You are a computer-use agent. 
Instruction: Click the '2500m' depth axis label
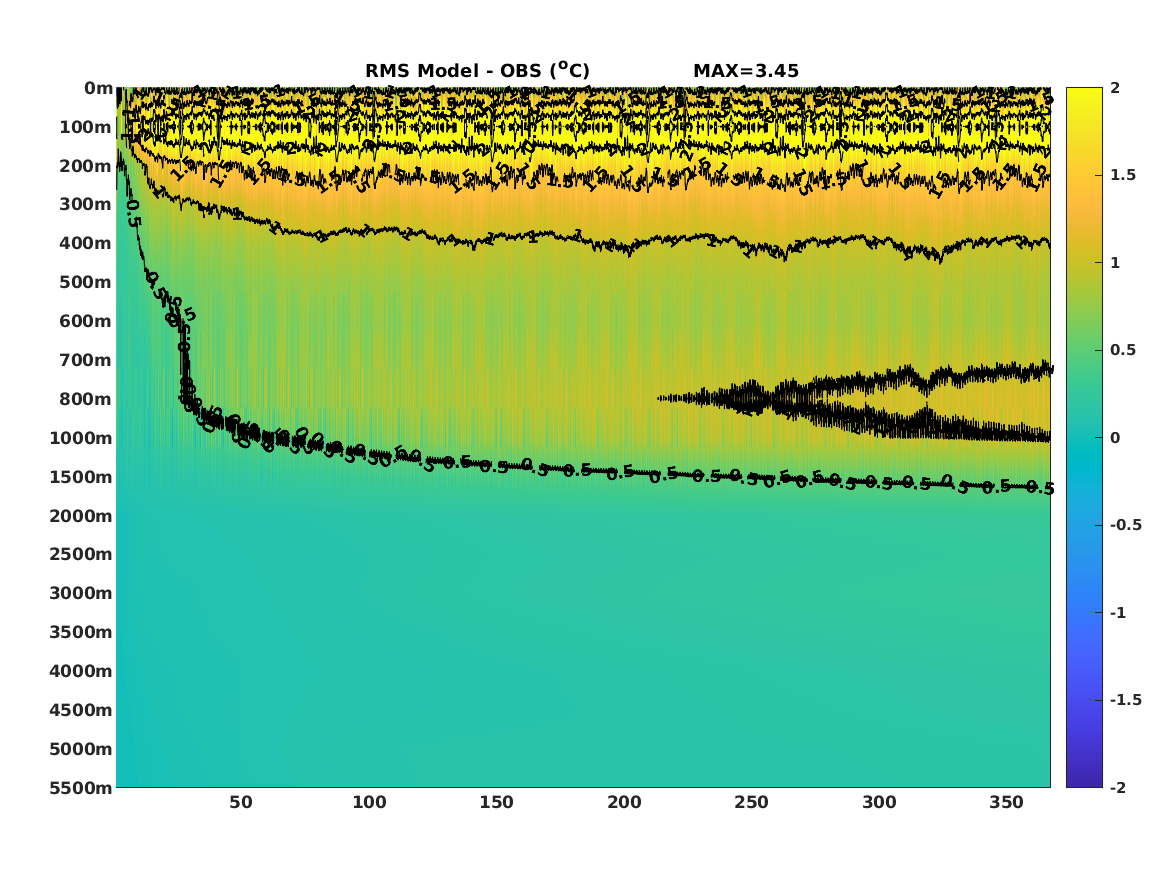pyautogui.click(x=81, y=554)
